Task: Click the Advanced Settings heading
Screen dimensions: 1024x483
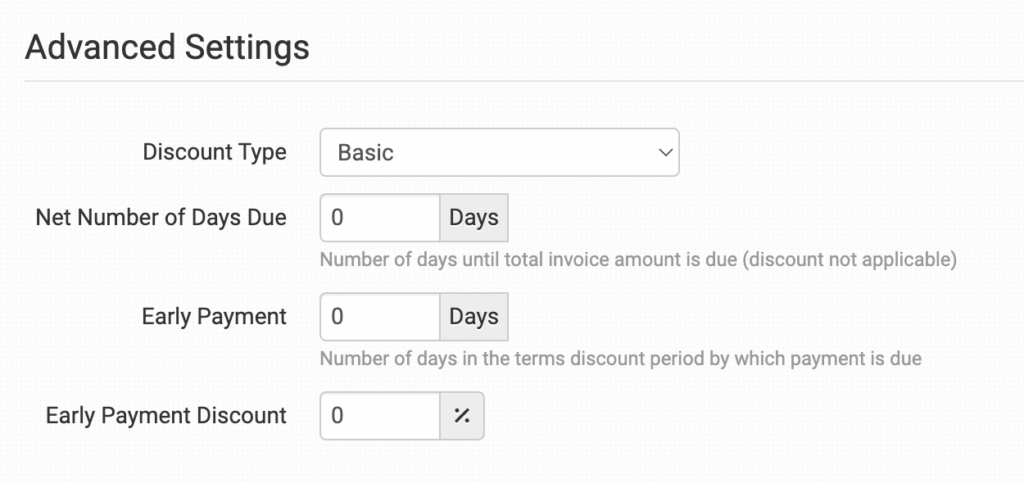Action: [167, 47]
